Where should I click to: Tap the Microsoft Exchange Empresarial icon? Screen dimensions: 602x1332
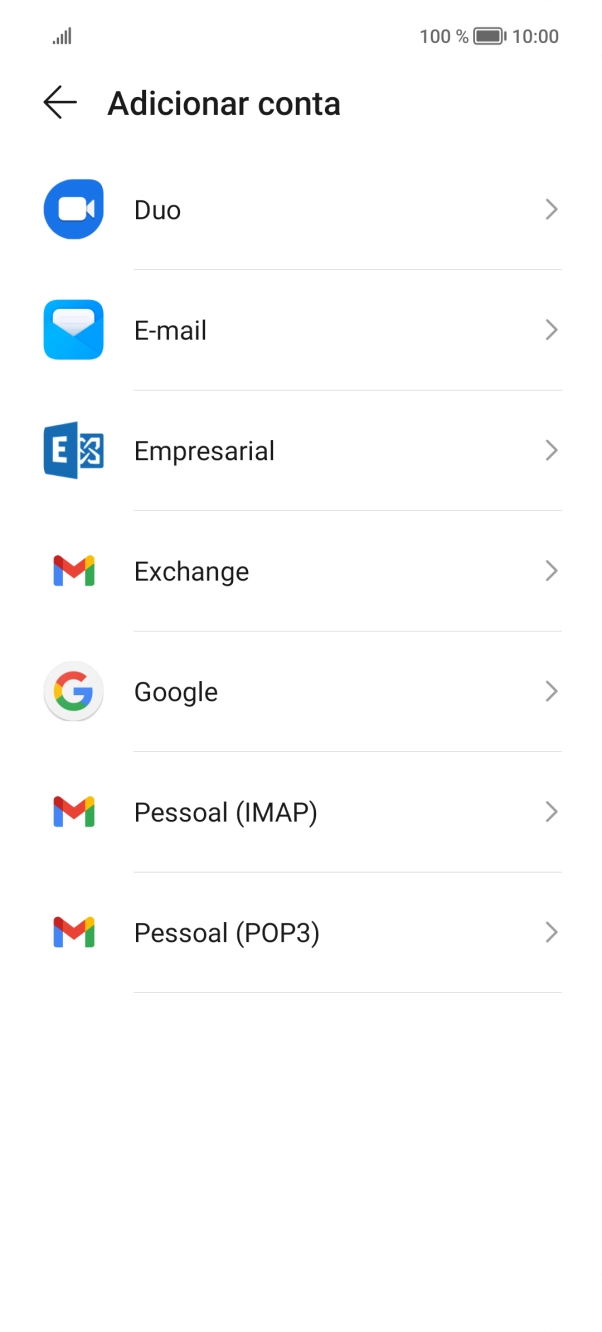point(72,450)
